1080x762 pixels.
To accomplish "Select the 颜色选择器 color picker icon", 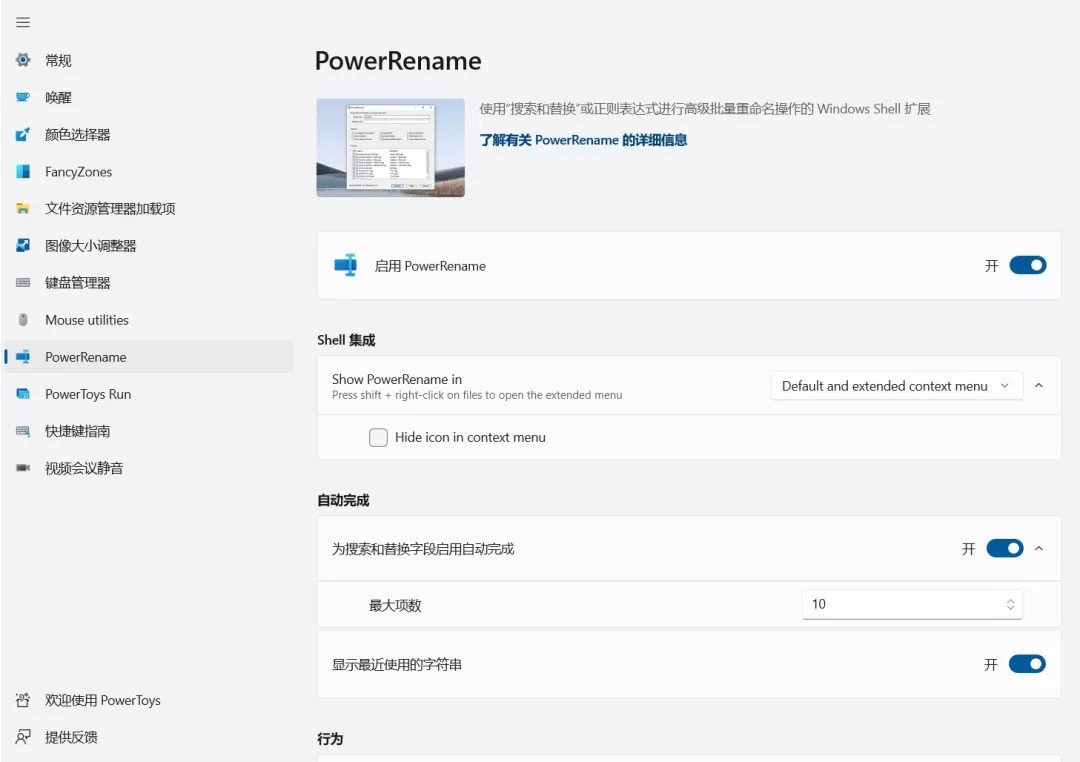I will pyautogui.click(x=23, y=134).
